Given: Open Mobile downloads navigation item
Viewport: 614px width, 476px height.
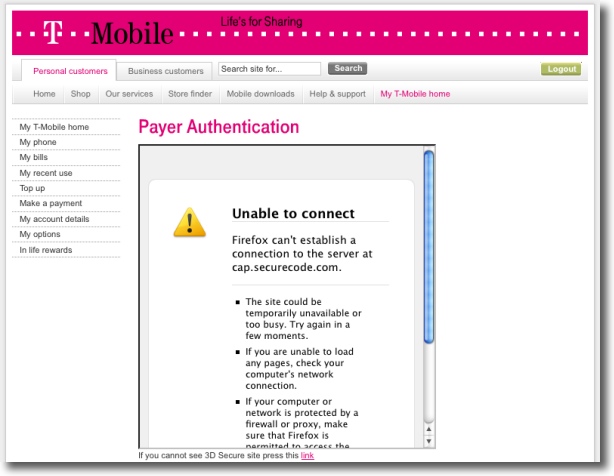Looking at the screenshot, I should pos(260,94).
